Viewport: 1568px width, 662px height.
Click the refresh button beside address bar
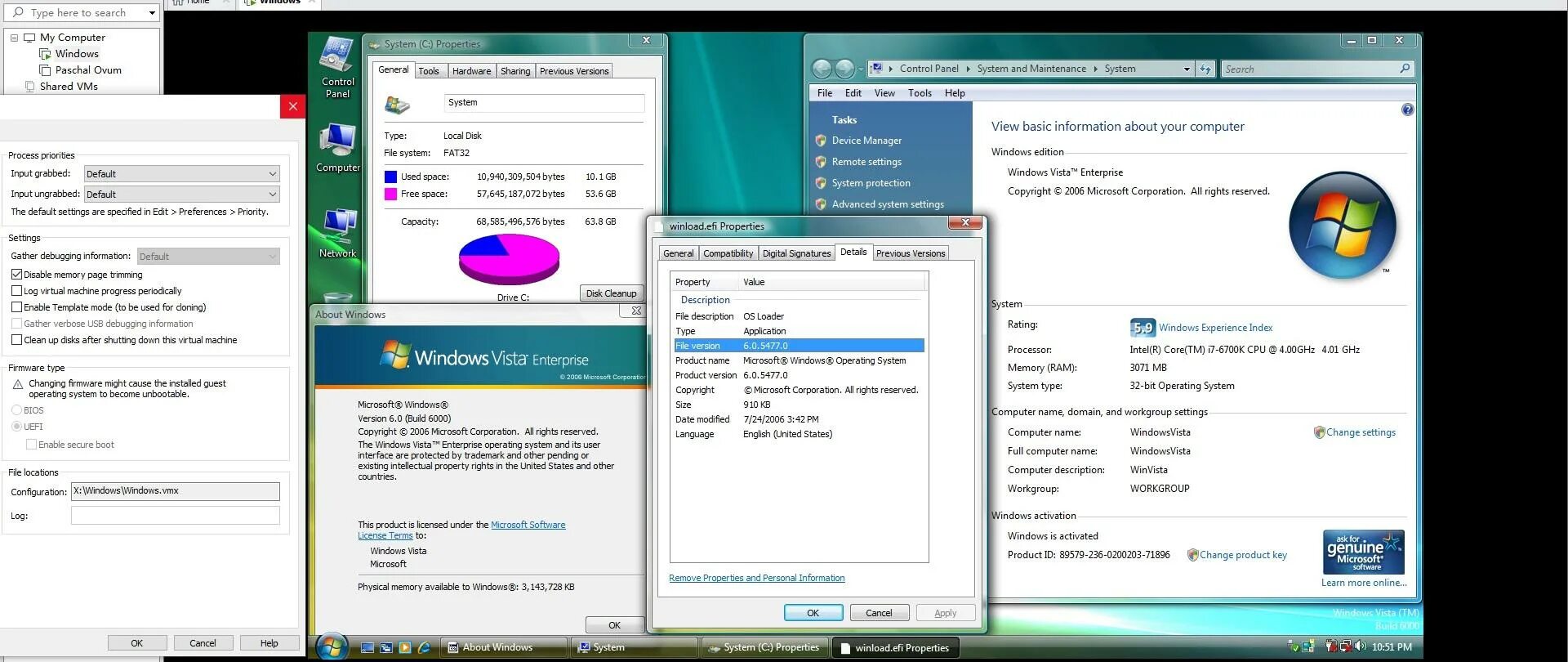pyautogui.click(x=1205, y=69)
